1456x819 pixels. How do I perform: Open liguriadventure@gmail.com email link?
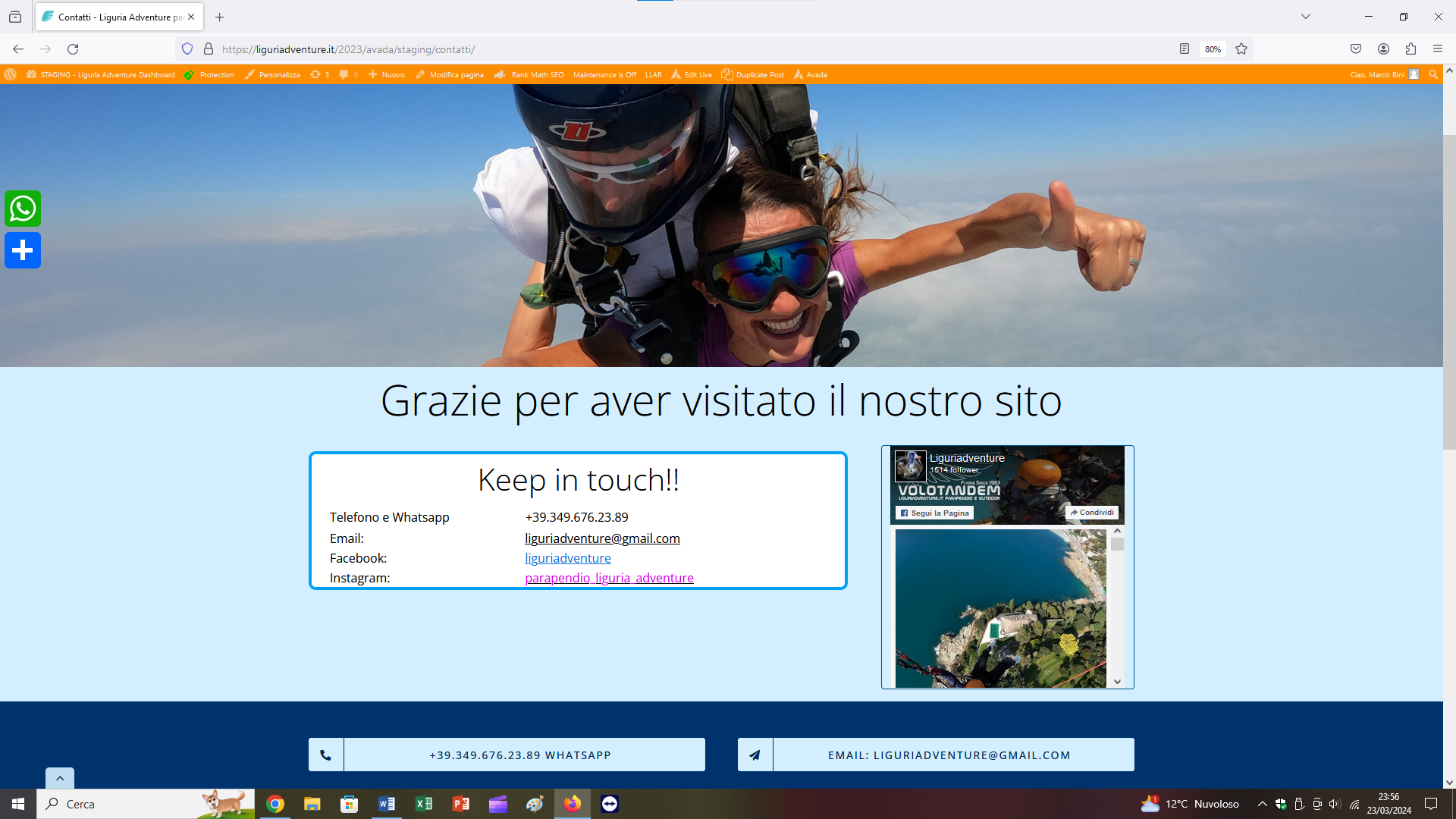pos(602,538)
